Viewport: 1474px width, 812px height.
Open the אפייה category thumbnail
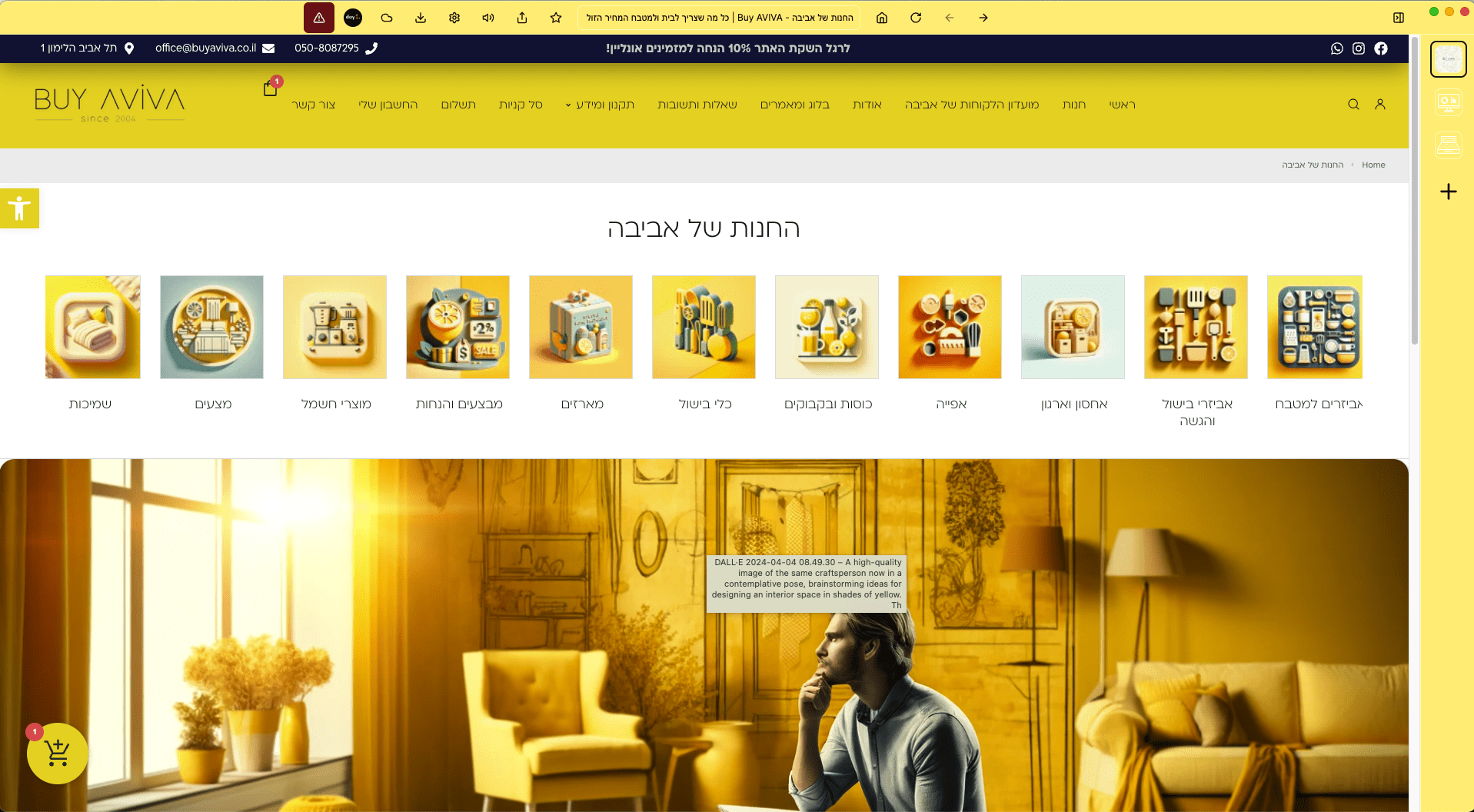click(x=950, y=328)
